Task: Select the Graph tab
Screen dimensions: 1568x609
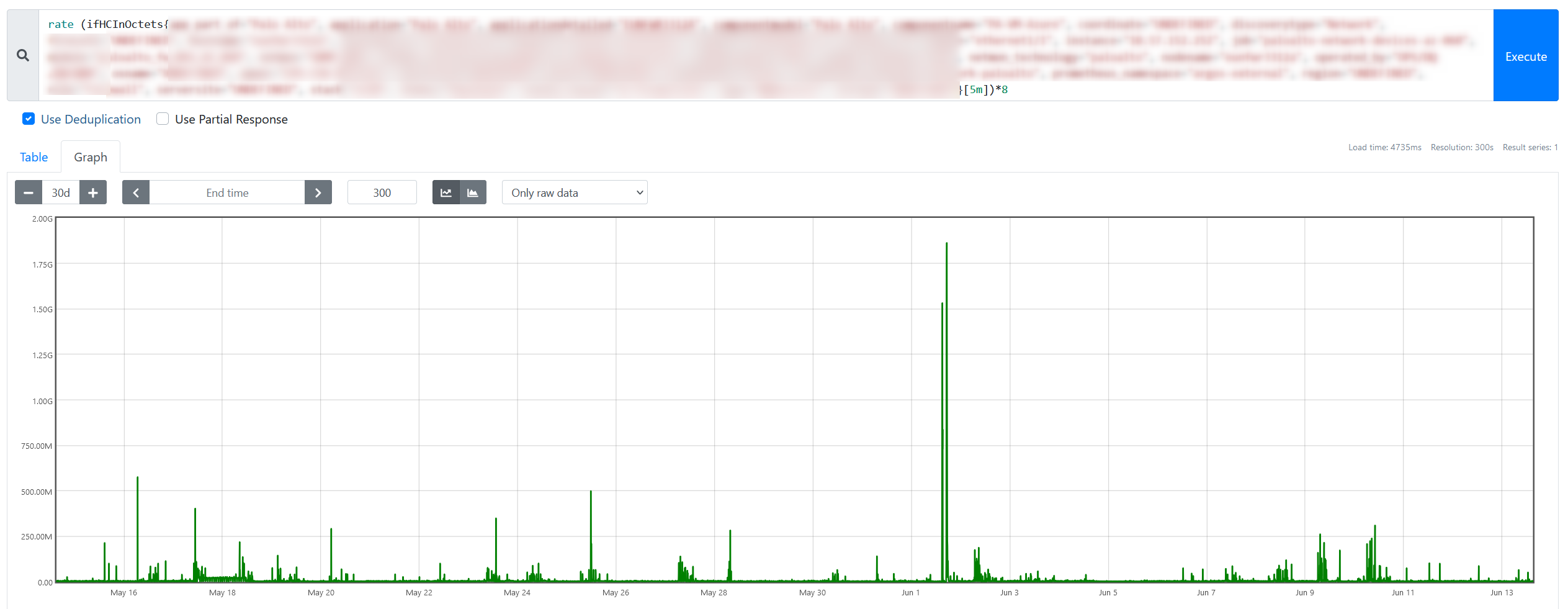Action: coord(91,157)
